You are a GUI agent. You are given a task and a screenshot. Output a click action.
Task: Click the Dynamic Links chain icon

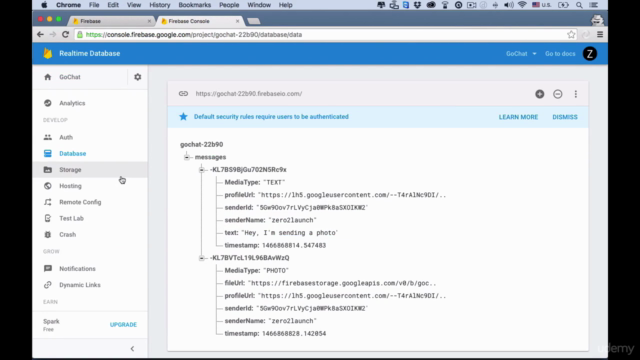48,285
